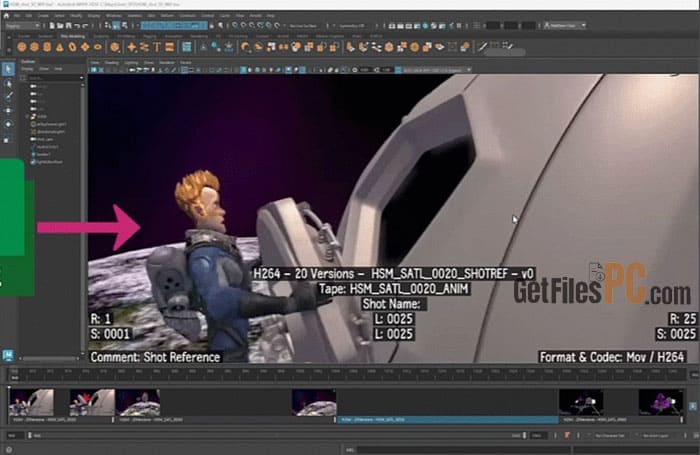Create a polygon Cone from the shelf
Viewport: 700px width, 455px height.
click(59, 47)
